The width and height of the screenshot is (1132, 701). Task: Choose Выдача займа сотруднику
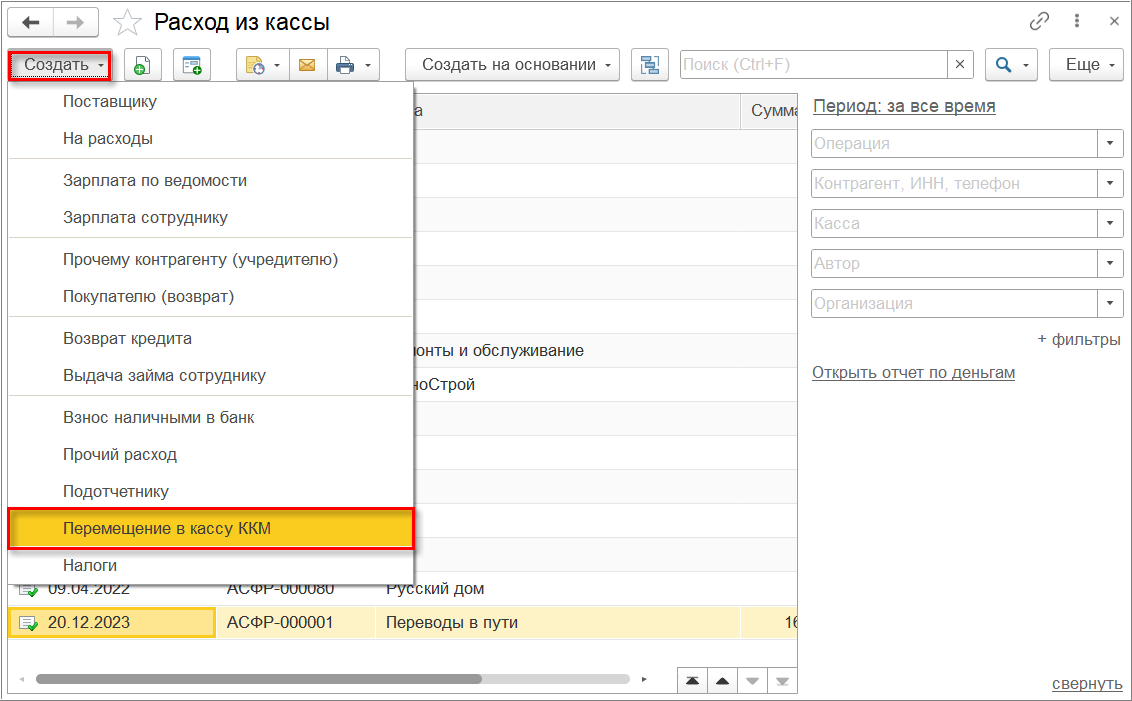coord(210,375)
